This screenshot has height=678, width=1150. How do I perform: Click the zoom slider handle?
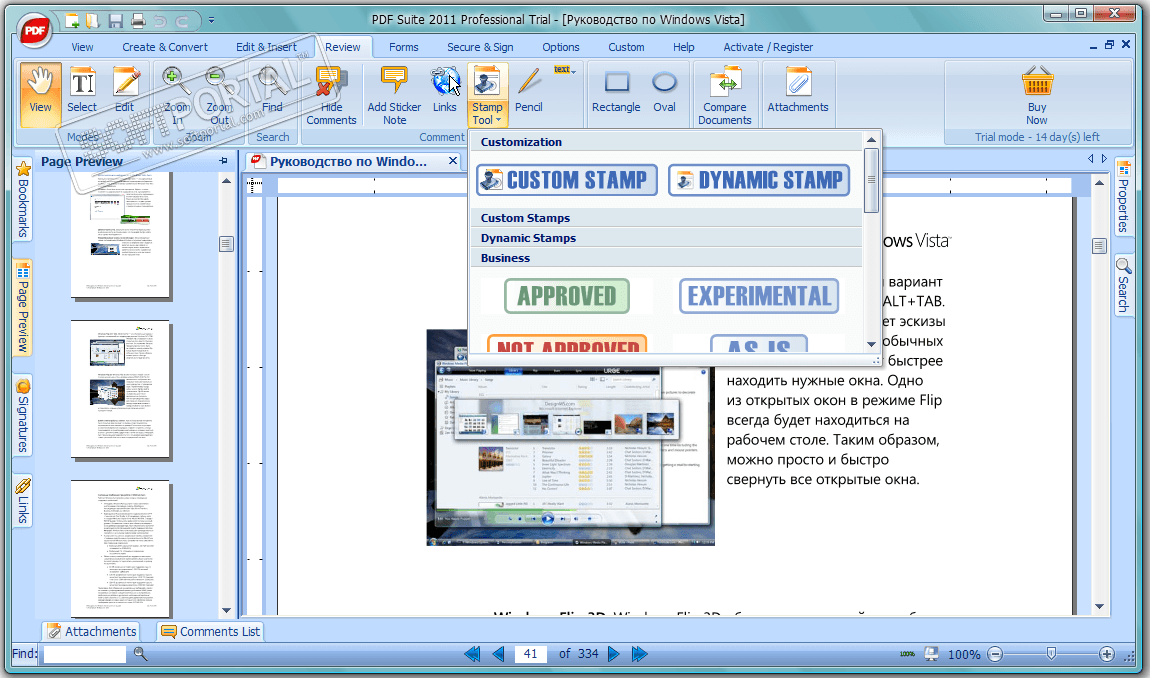[x=1051, y=653]
